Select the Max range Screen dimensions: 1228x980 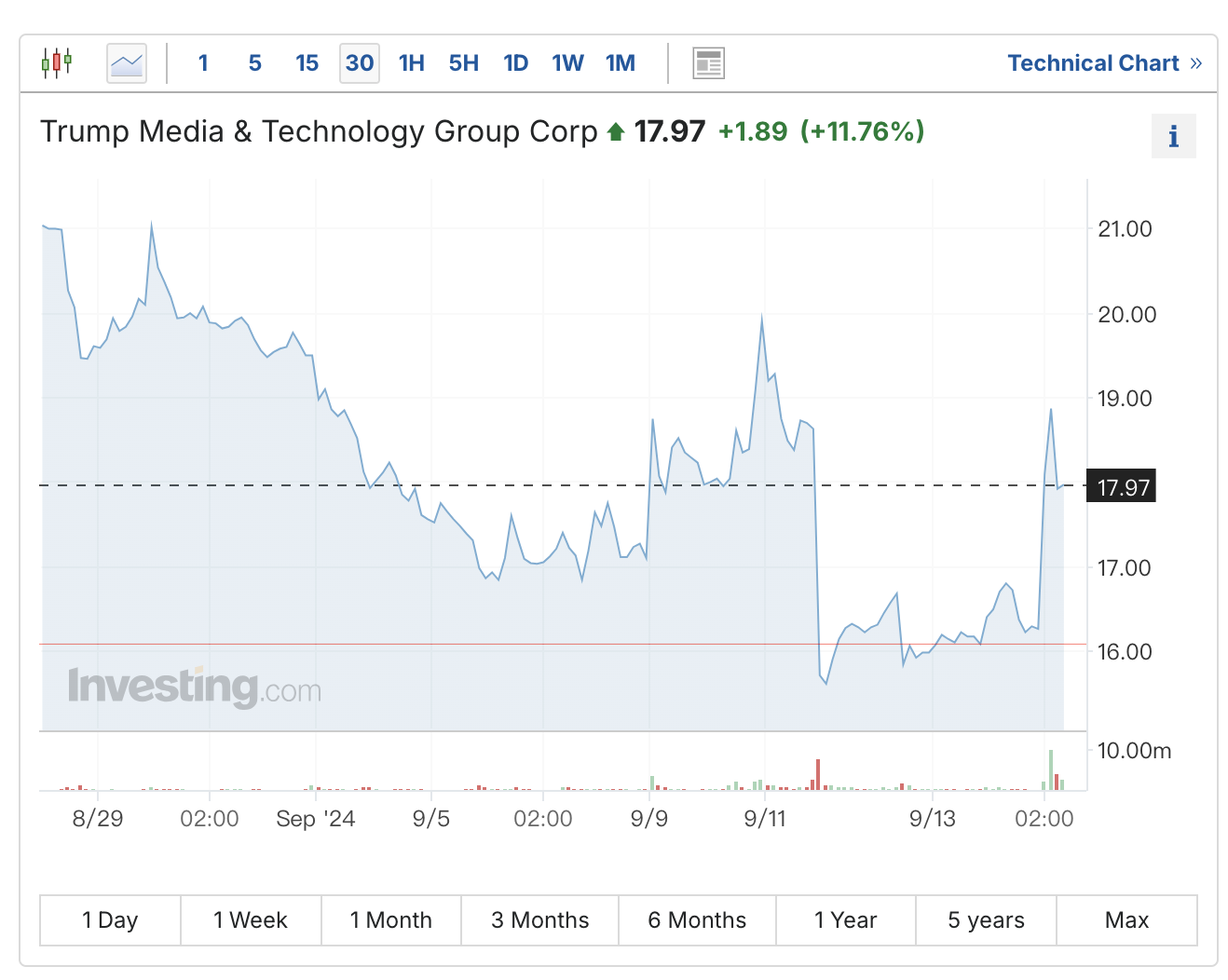(x=1127, y=920)
